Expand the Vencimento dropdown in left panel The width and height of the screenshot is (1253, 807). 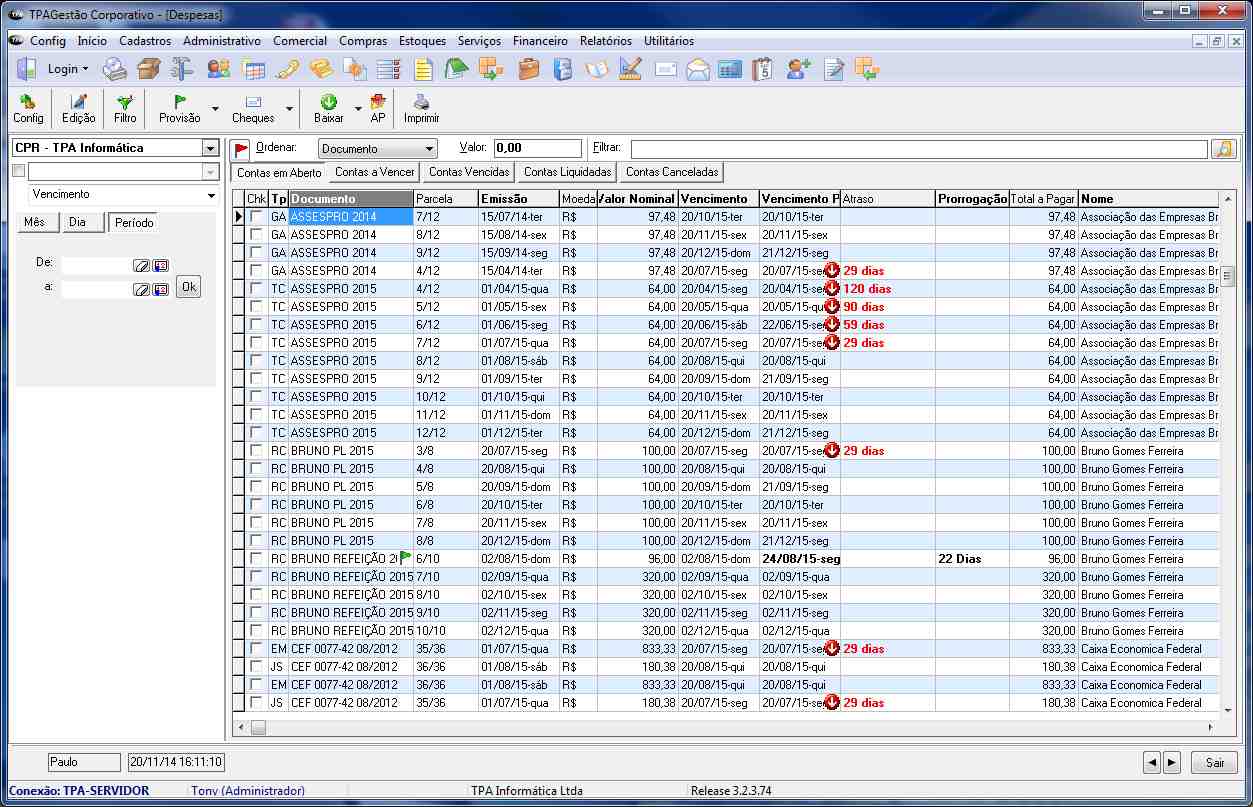(x=211, y=195)
